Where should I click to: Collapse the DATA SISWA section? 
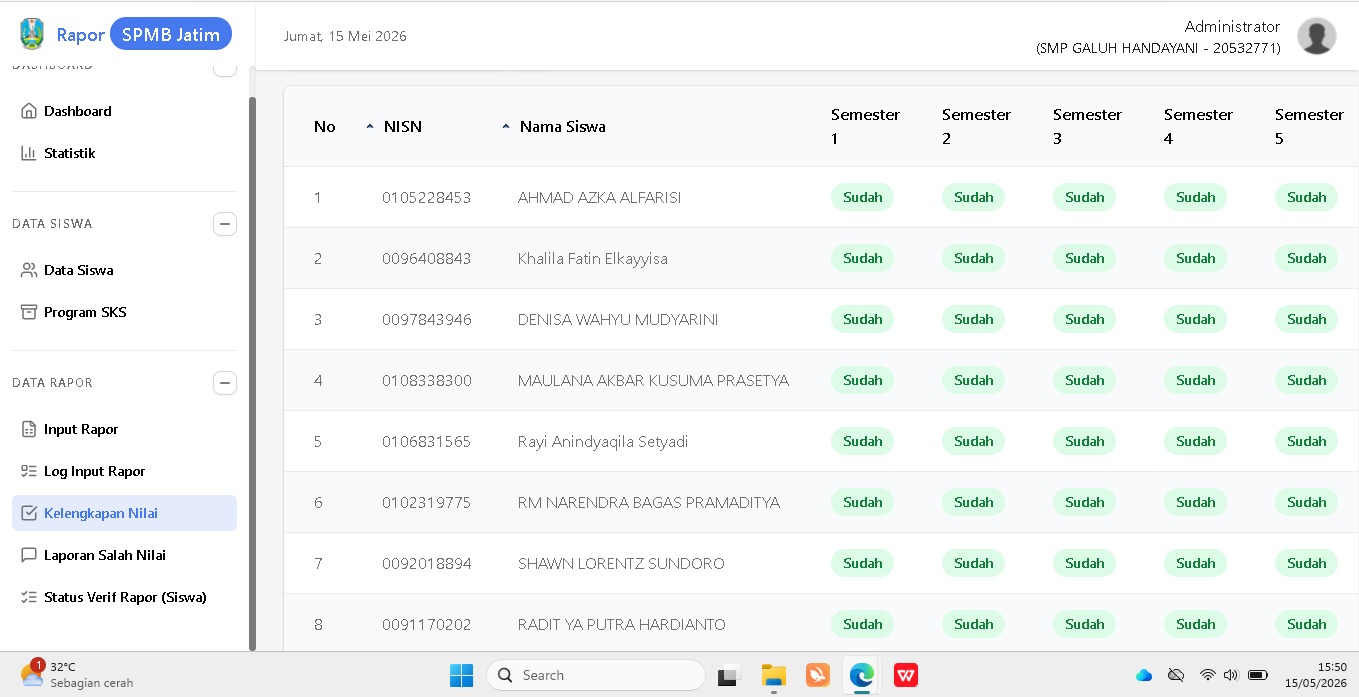[x=225, y=224]
